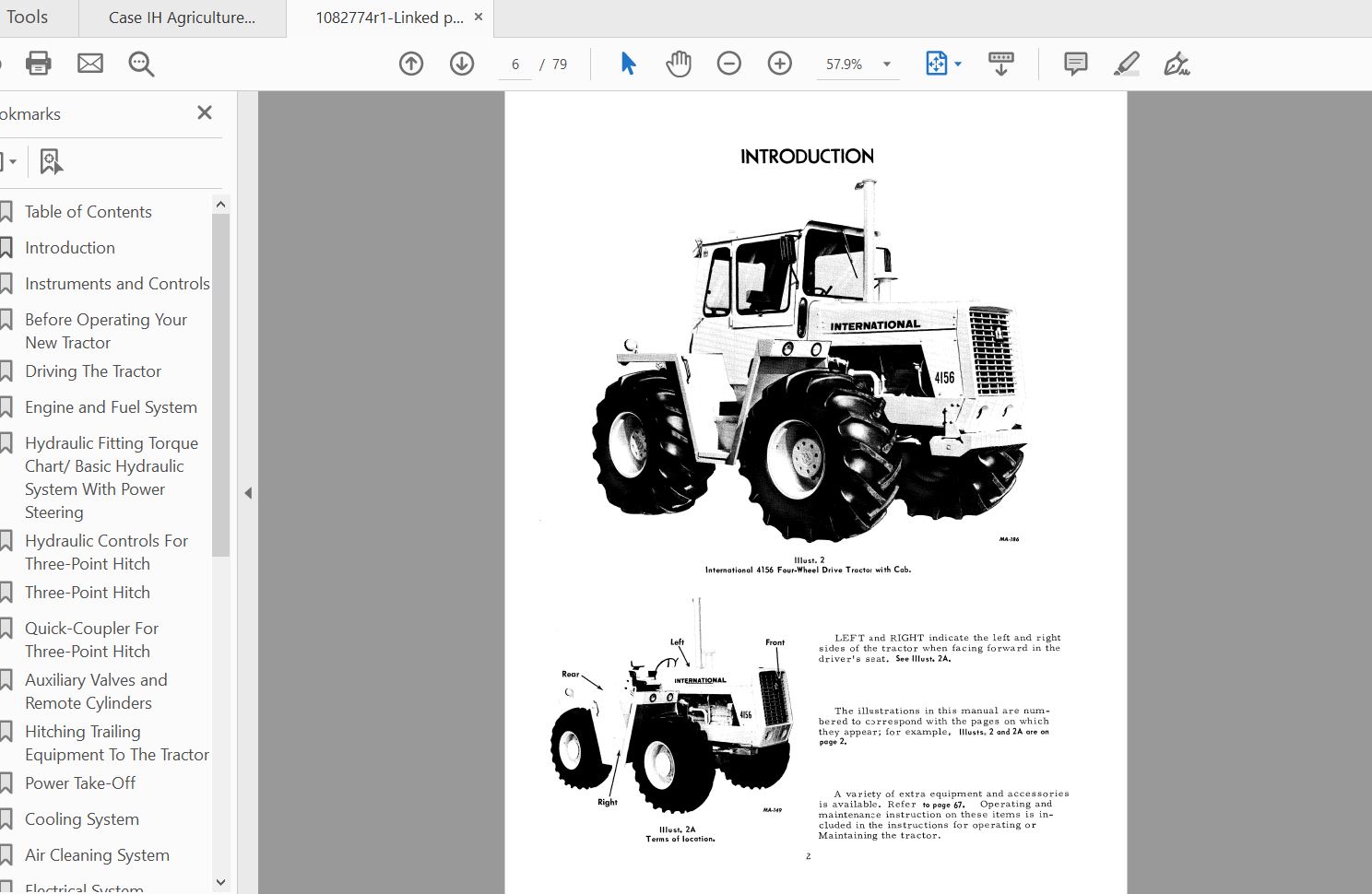Open the bookmark options dropdown arrow

pyautogui.click(x=11, y=162)
